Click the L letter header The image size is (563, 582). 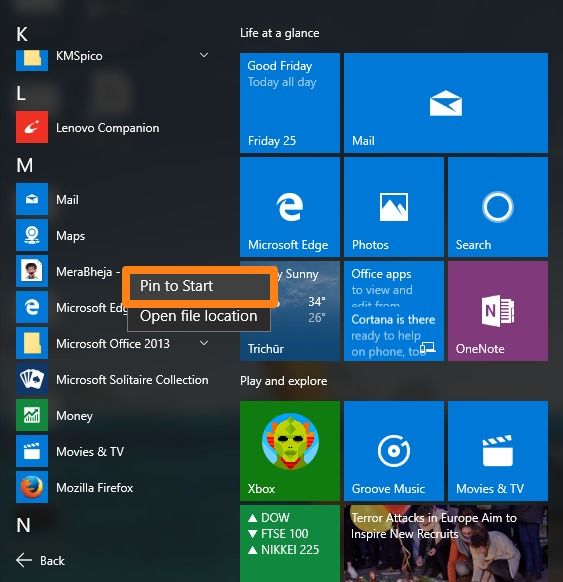pyautogui.click(x=21, y=93)
